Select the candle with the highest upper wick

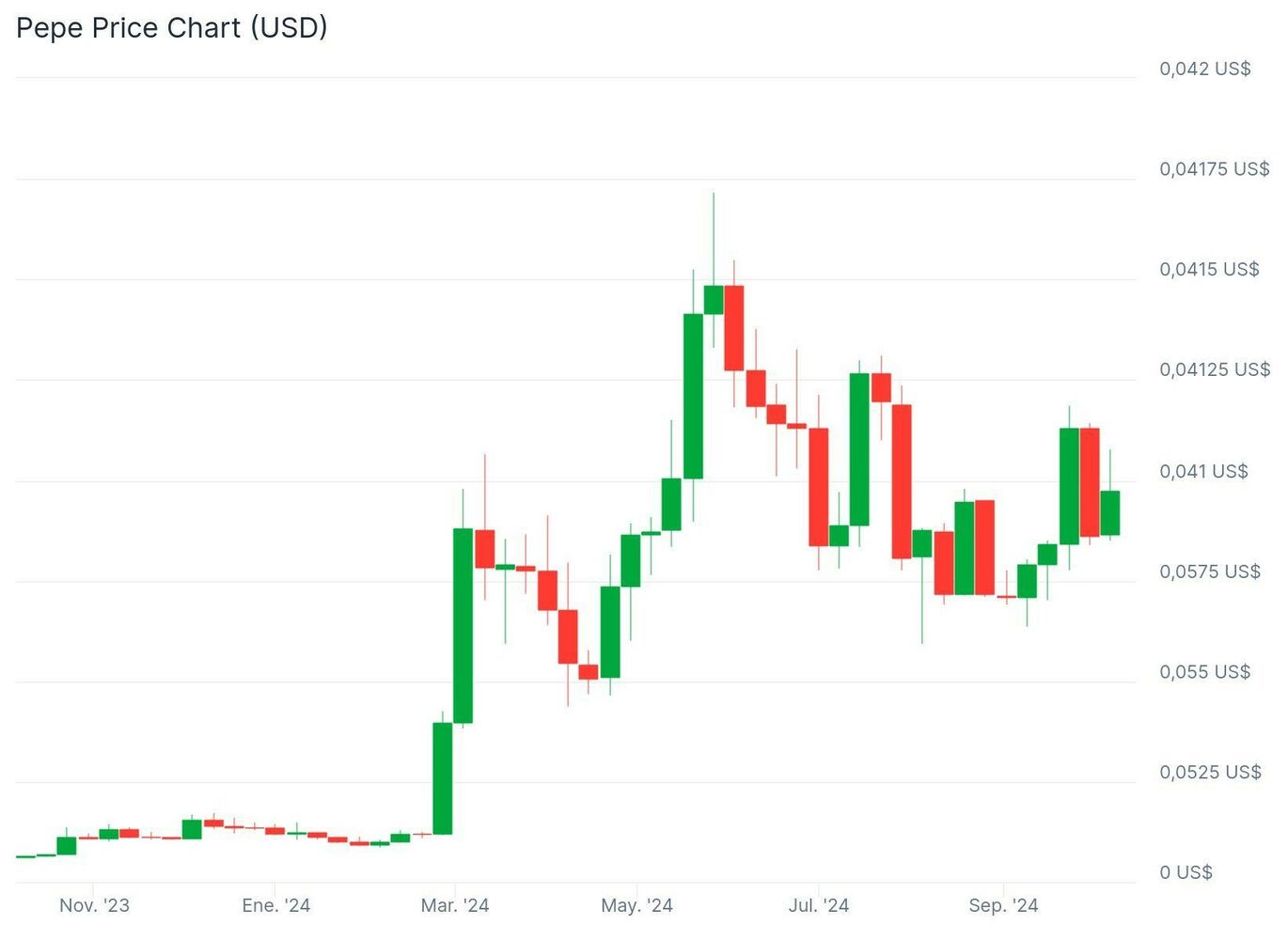714,299
